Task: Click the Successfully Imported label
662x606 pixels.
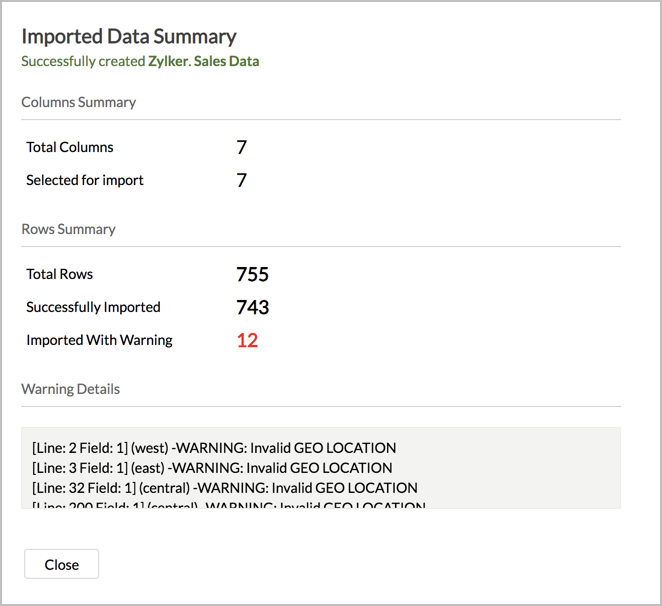Action: tap(93, 307)
